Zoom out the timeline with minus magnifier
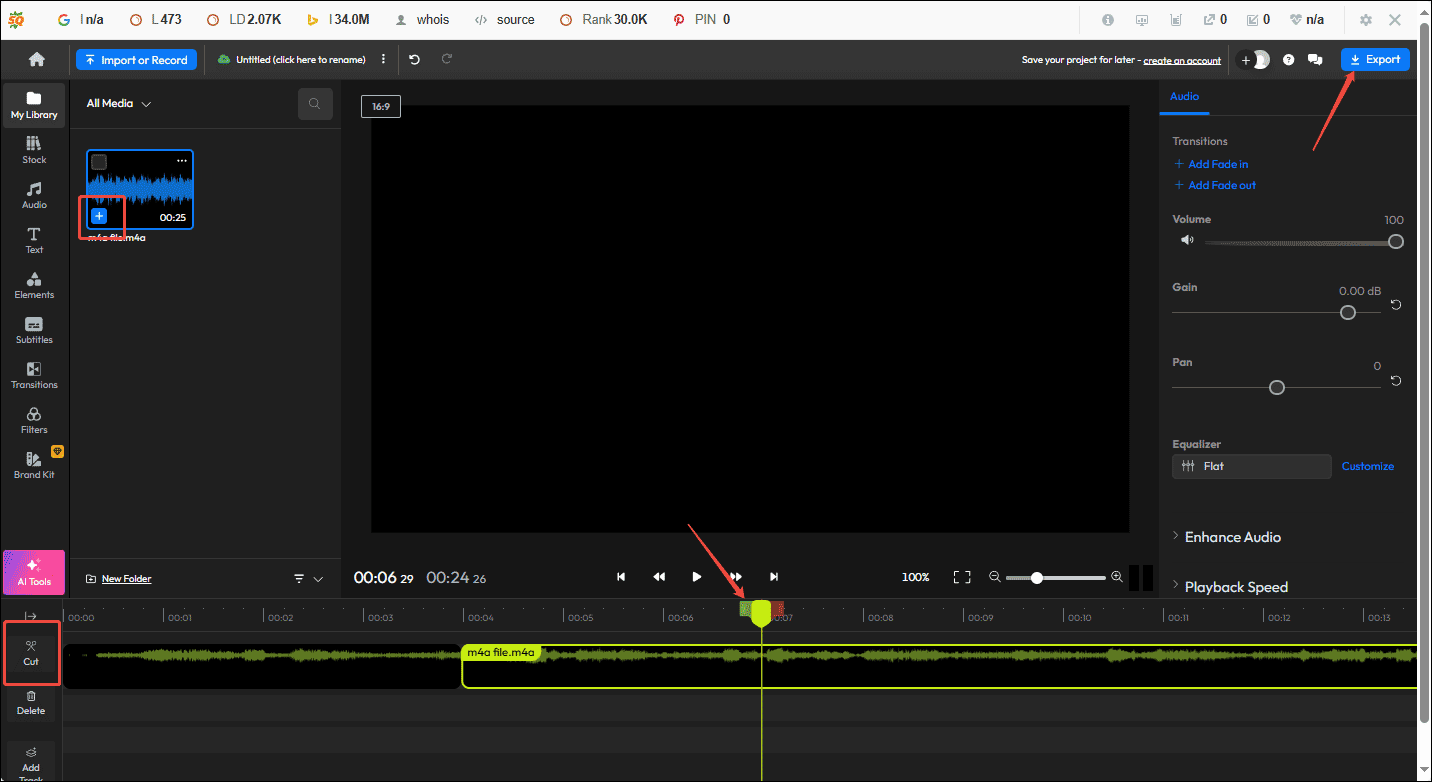 [x=995, y=577]
